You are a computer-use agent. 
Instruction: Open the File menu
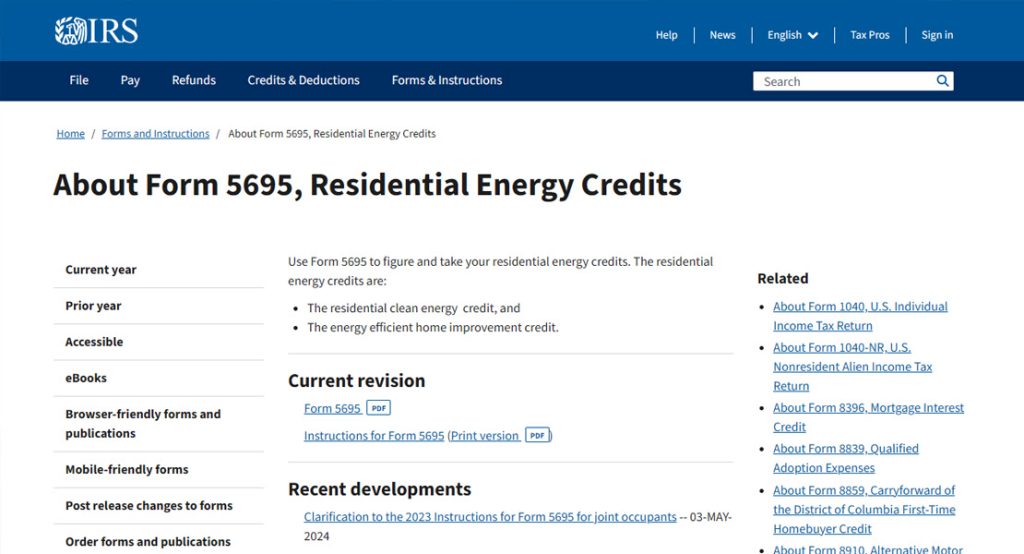79,80
